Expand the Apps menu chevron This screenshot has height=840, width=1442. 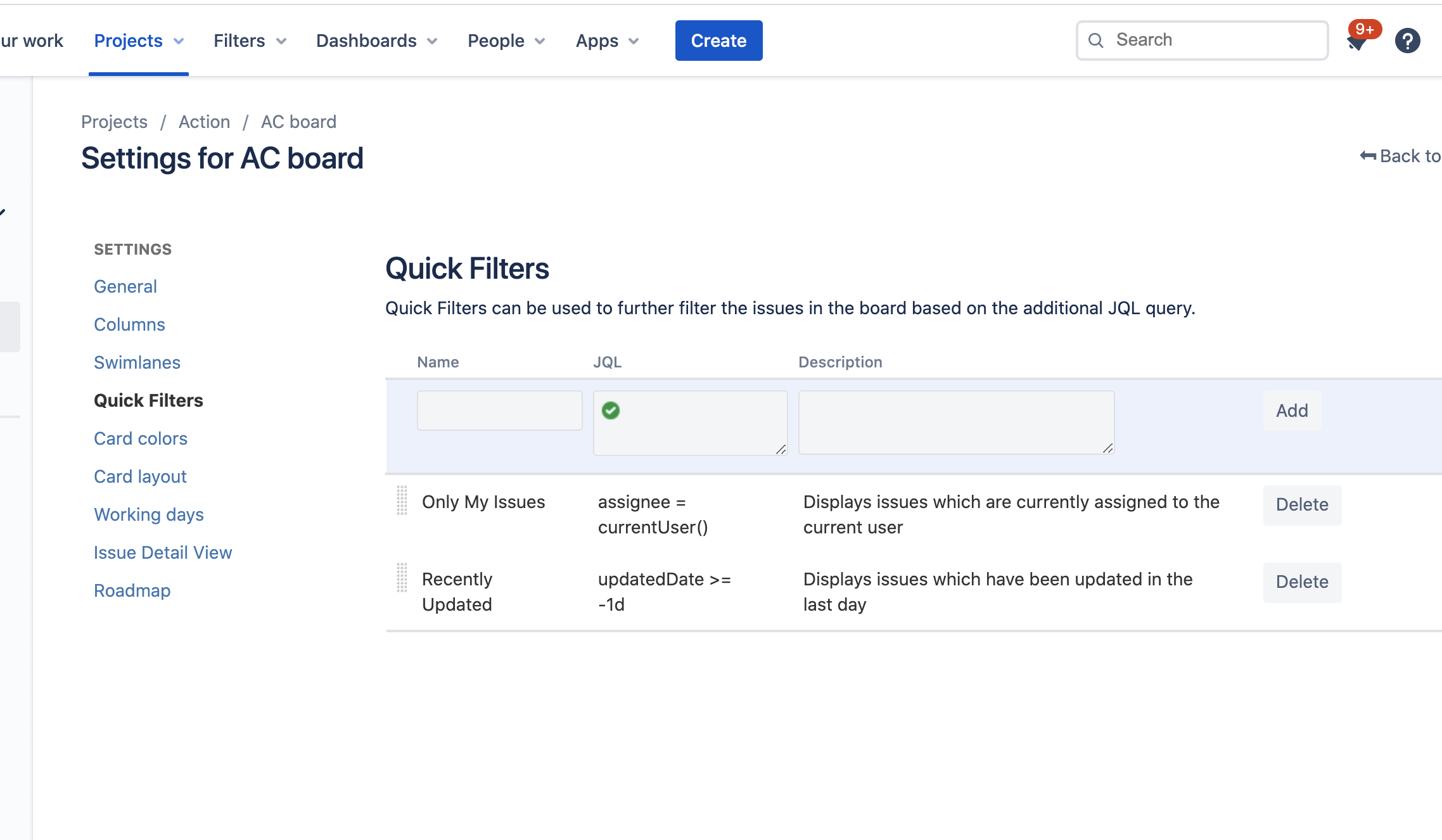pyautogui.click(x=633, y=41)
